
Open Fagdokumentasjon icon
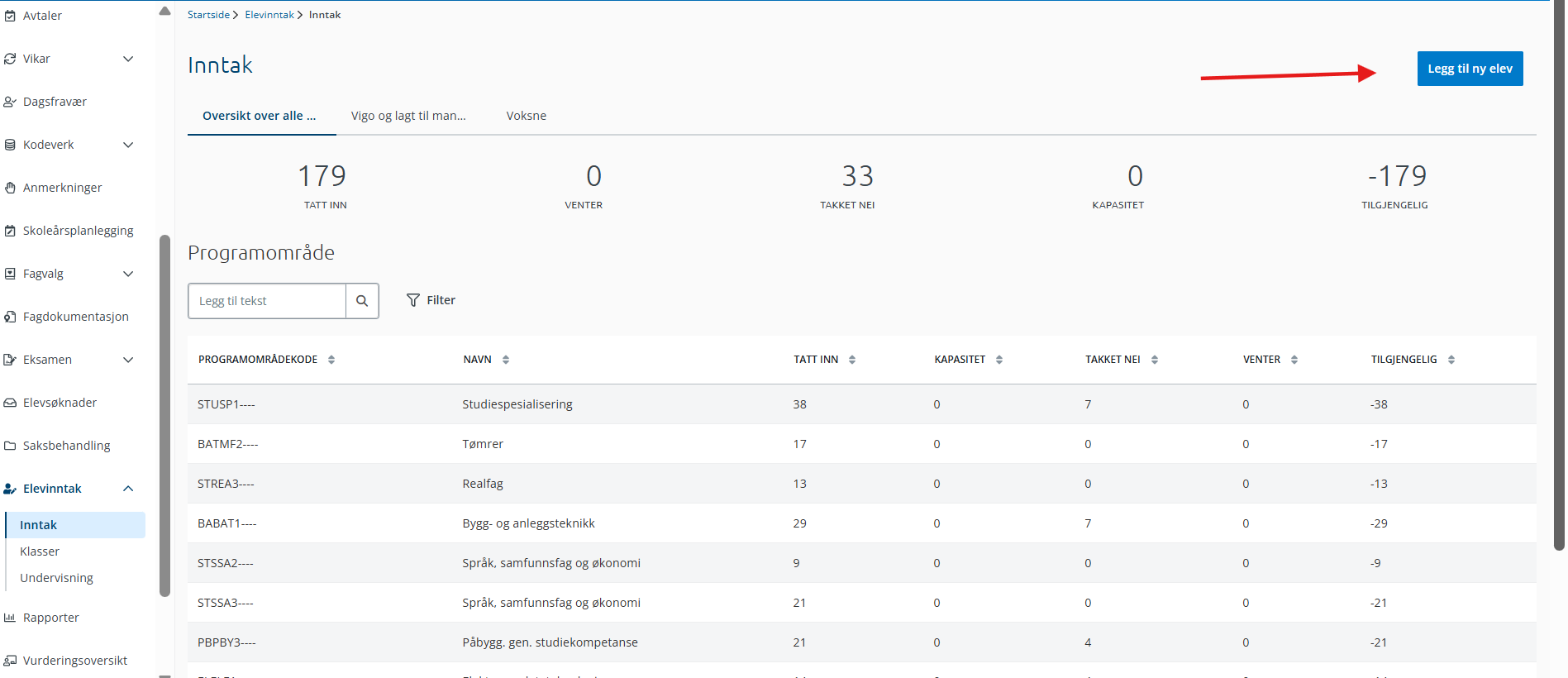[10, 317]
